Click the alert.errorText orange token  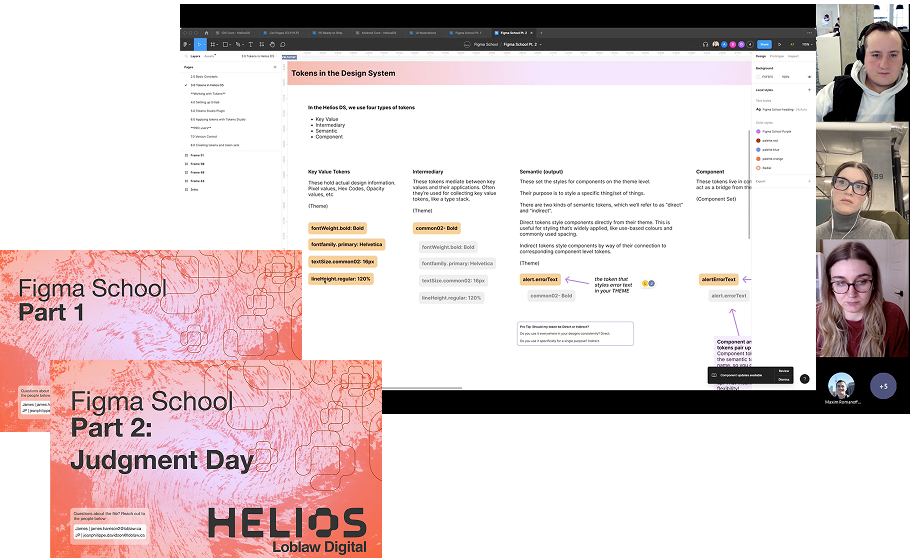[x=540, y=279]
